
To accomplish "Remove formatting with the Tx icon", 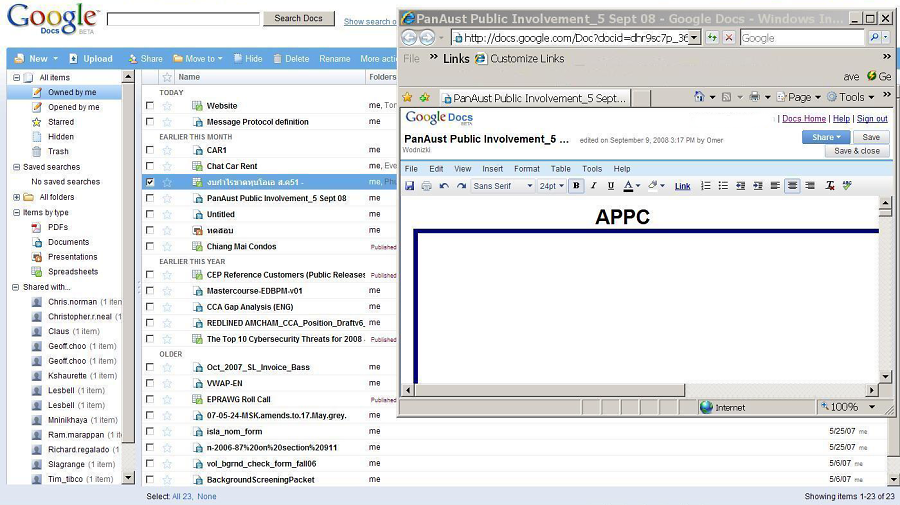I will pos(829,186).
